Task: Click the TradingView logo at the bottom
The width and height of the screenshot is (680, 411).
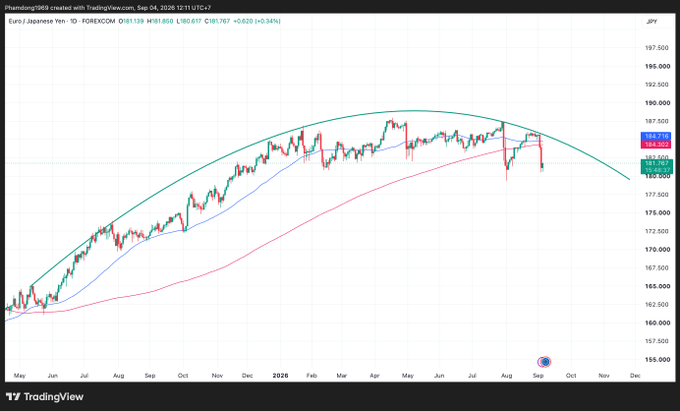Action: click(44, 396)
